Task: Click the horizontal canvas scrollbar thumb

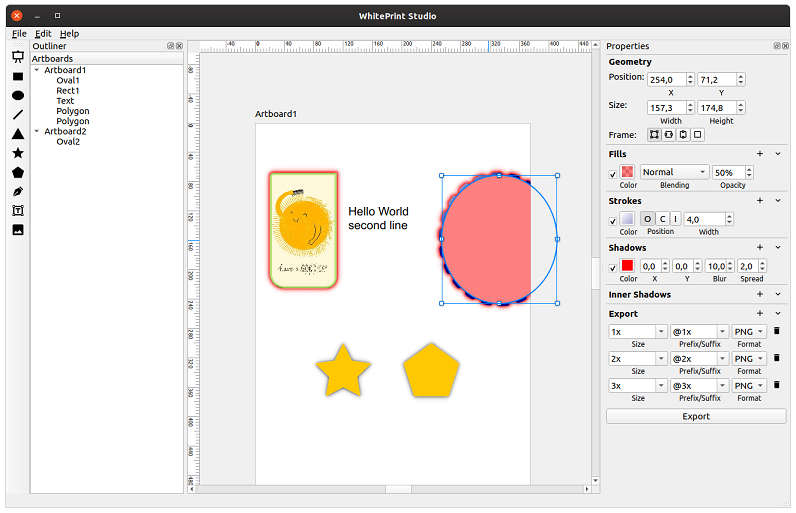Action: pyautogui.click(x=398, y=490)
